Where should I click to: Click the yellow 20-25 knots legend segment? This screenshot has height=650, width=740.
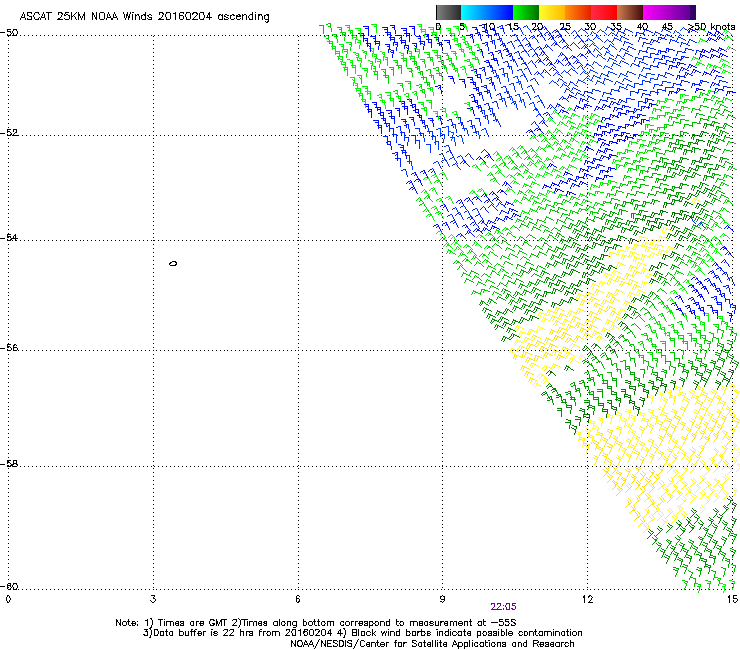point(552,12)
